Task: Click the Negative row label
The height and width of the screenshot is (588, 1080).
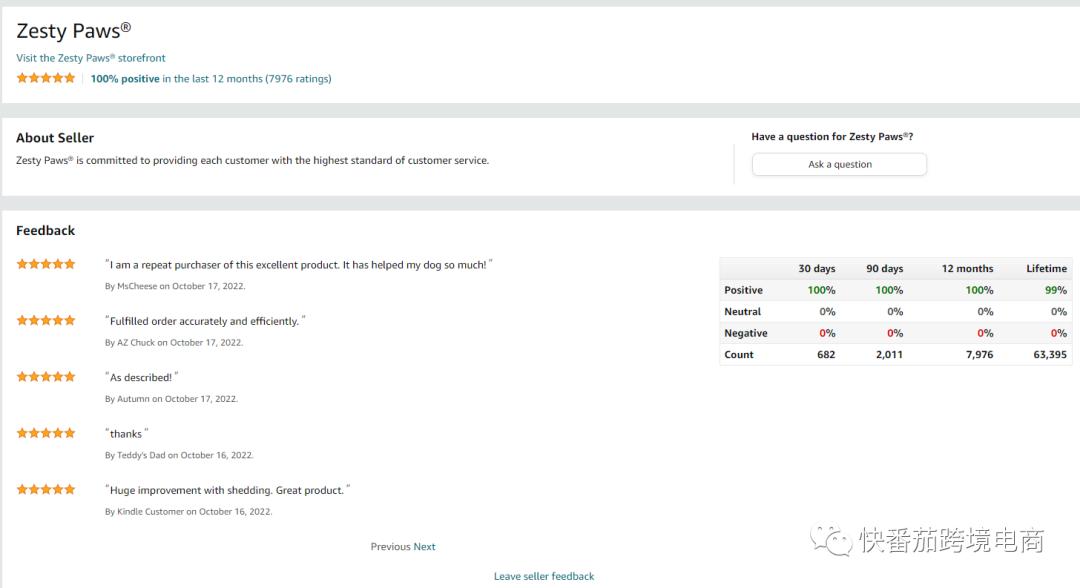Action: 745,333
